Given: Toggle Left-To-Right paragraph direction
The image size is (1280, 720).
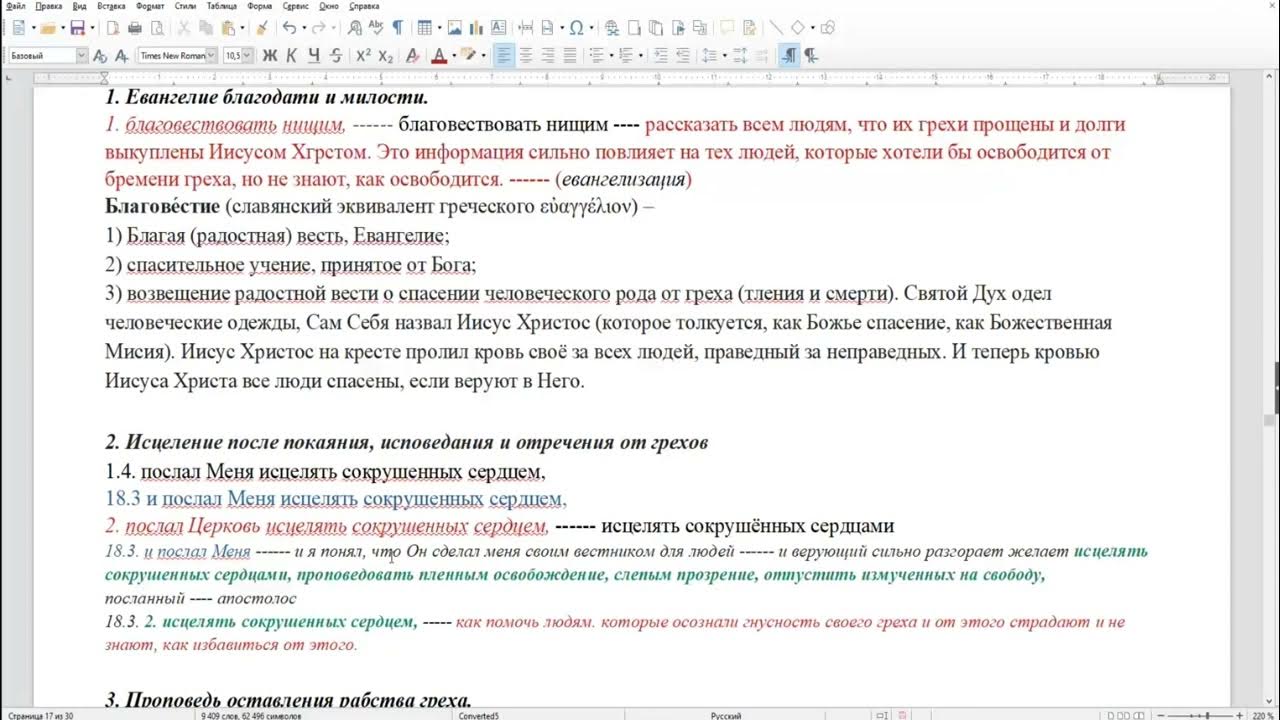Looking at the screenshot, I should coord(788,56).
